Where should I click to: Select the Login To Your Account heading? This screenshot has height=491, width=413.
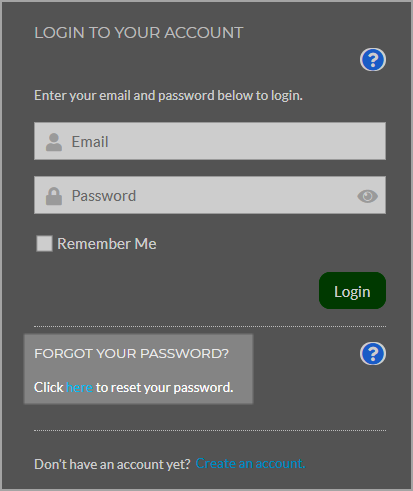(139, 33)
